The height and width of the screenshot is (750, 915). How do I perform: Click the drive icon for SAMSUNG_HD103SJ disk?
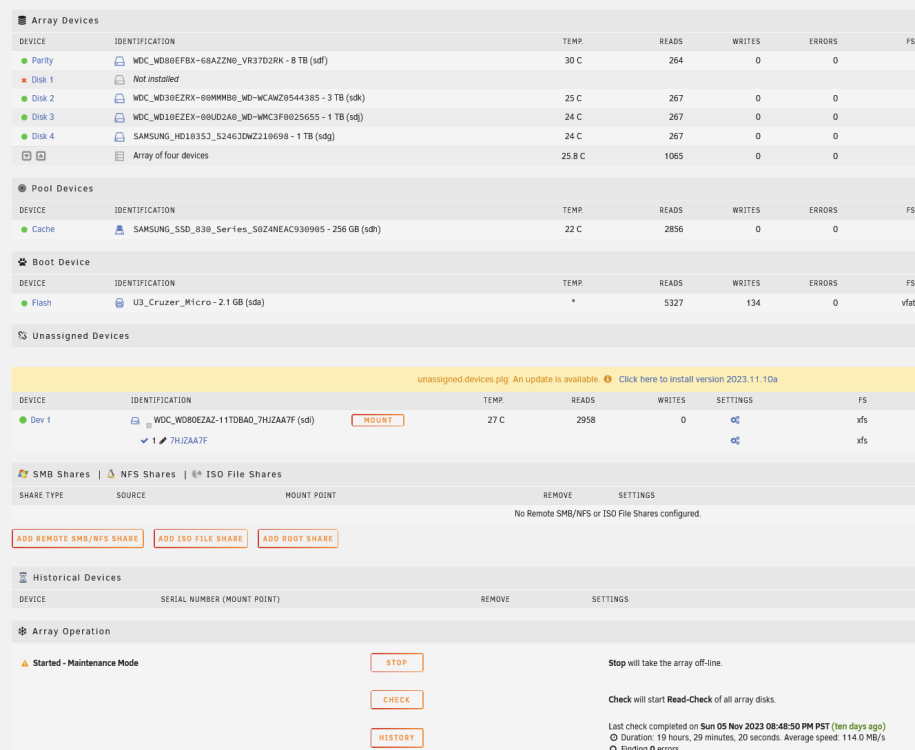pyautogui.click(x=120, y=137)
